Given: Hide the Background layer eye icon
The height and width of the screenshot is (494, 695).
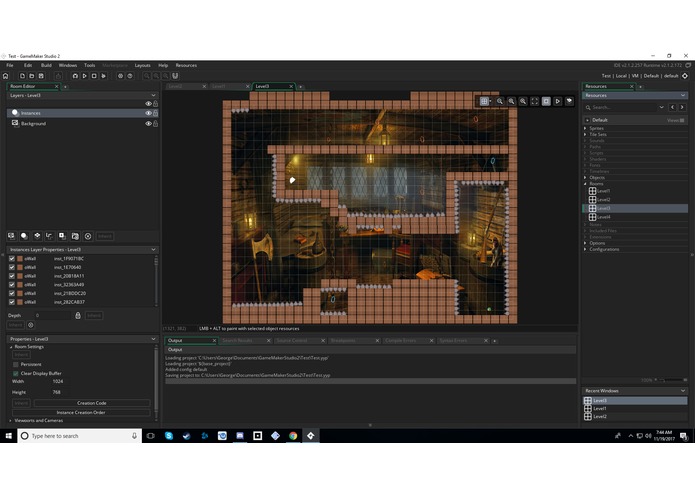Looking at the screenshot, I should click(148, 124).
